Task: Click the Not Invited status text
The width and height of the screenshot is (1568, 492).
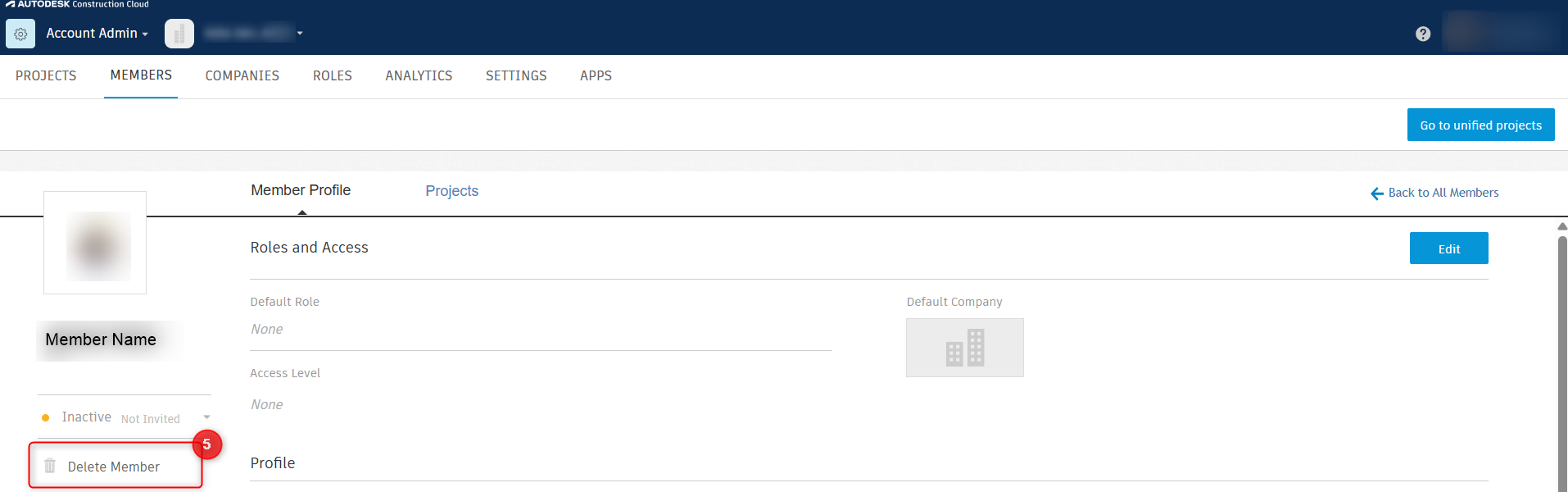Action: coord(151,419)
